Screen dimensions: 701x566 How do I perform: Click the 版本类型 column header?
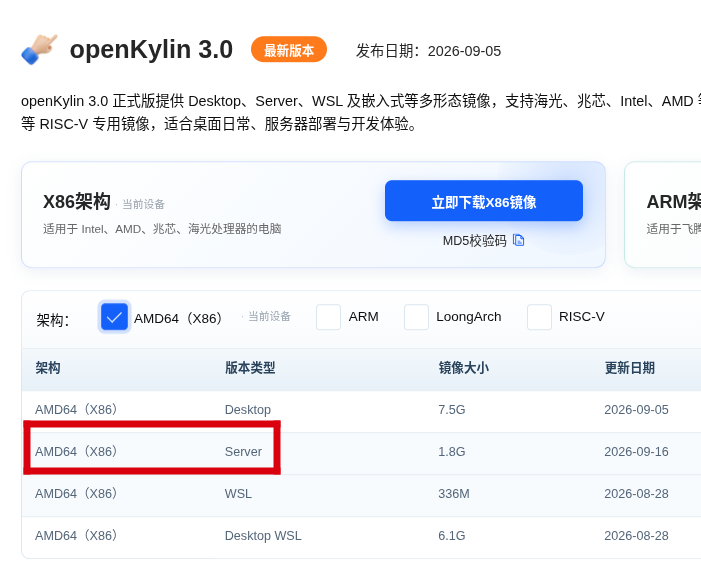click(x=250, y=368)
